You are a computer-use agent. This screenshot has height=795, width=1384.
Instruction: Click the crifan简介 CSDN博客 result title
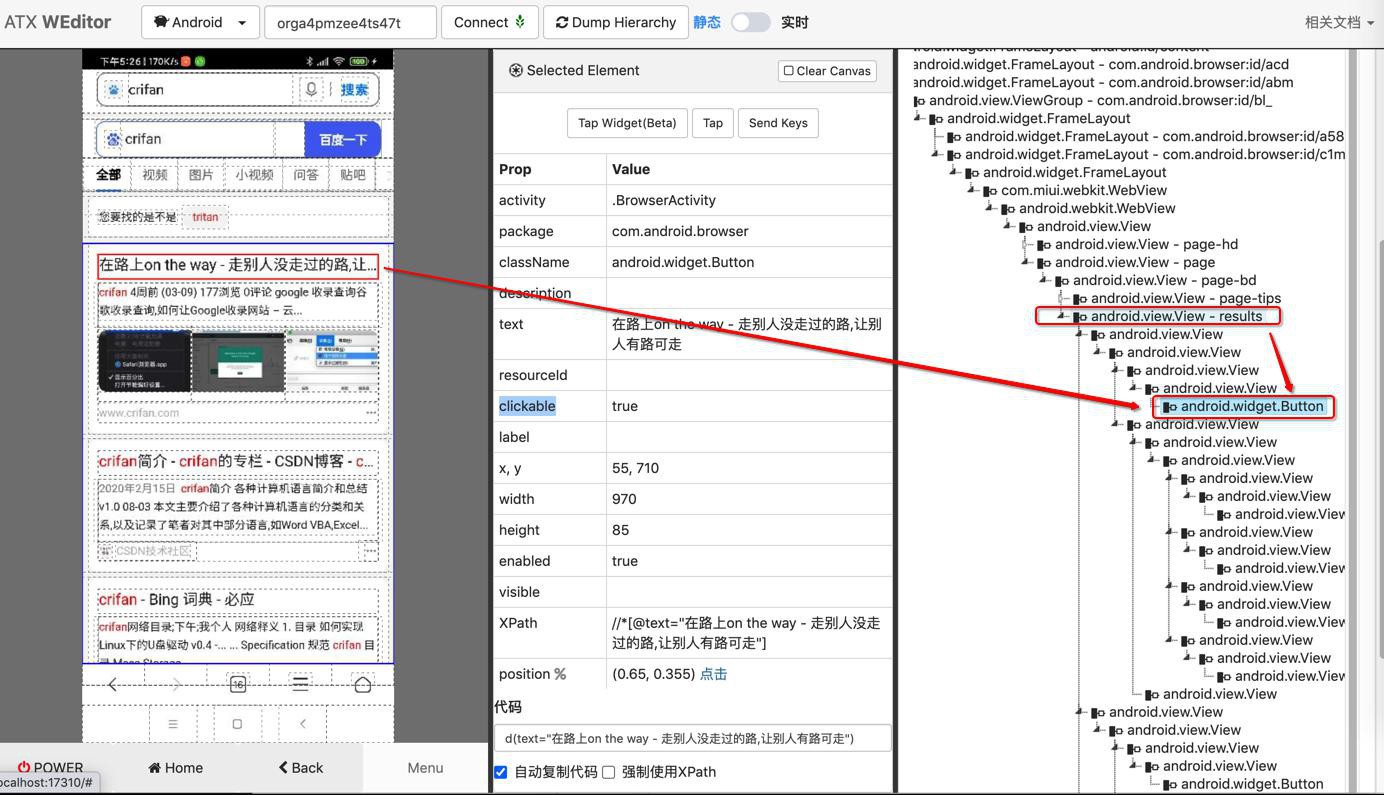coord(237,461)
